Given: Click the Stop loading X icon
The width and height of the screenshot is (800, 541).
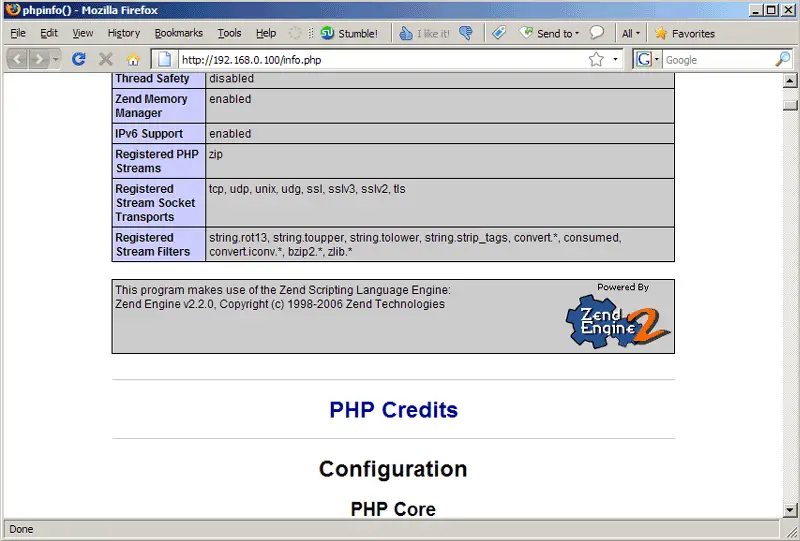Looking at the screenshot, I should 106,59.
